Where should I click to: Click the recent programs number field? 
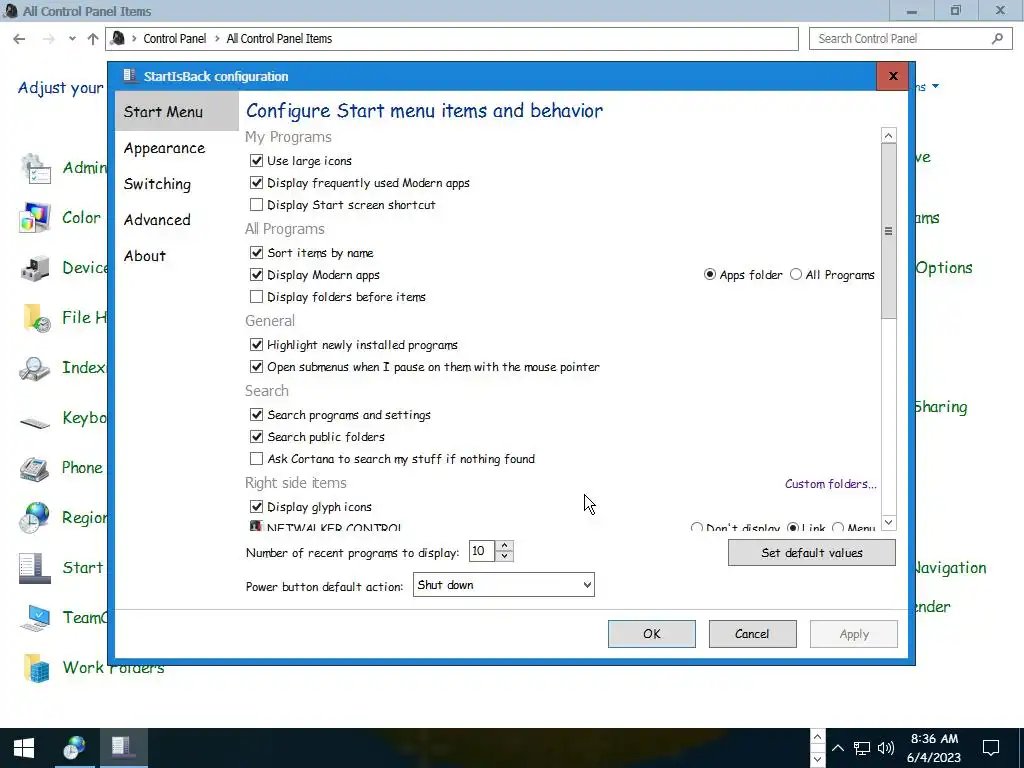(482, 551)
